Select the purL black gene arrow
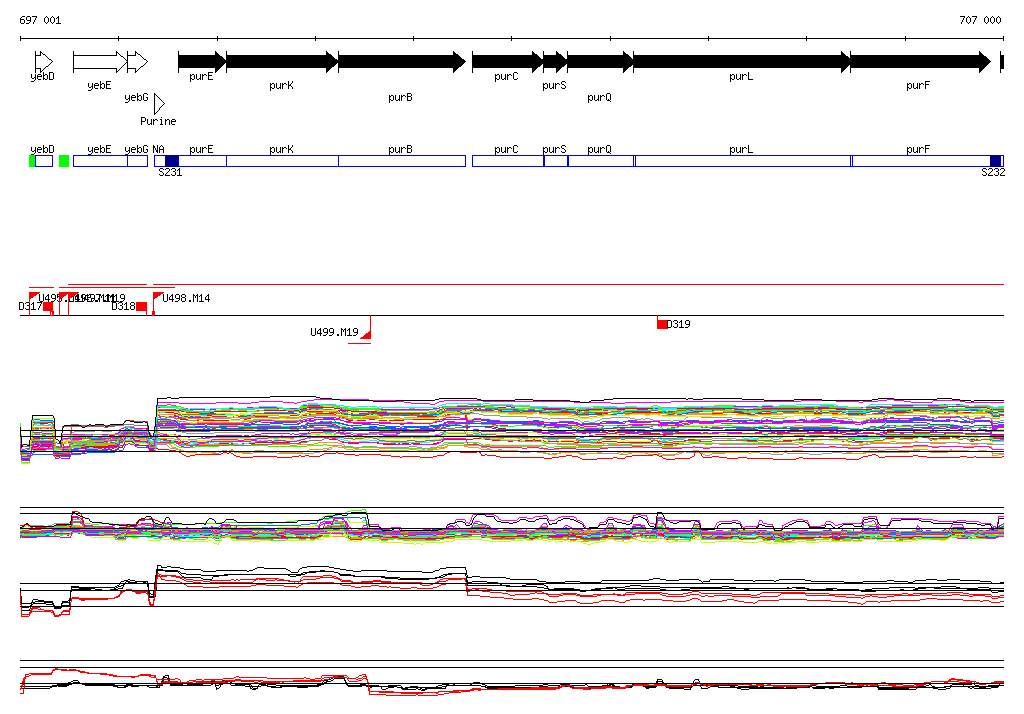Screen dimensions: 1024x714 [x=740, y=62]
